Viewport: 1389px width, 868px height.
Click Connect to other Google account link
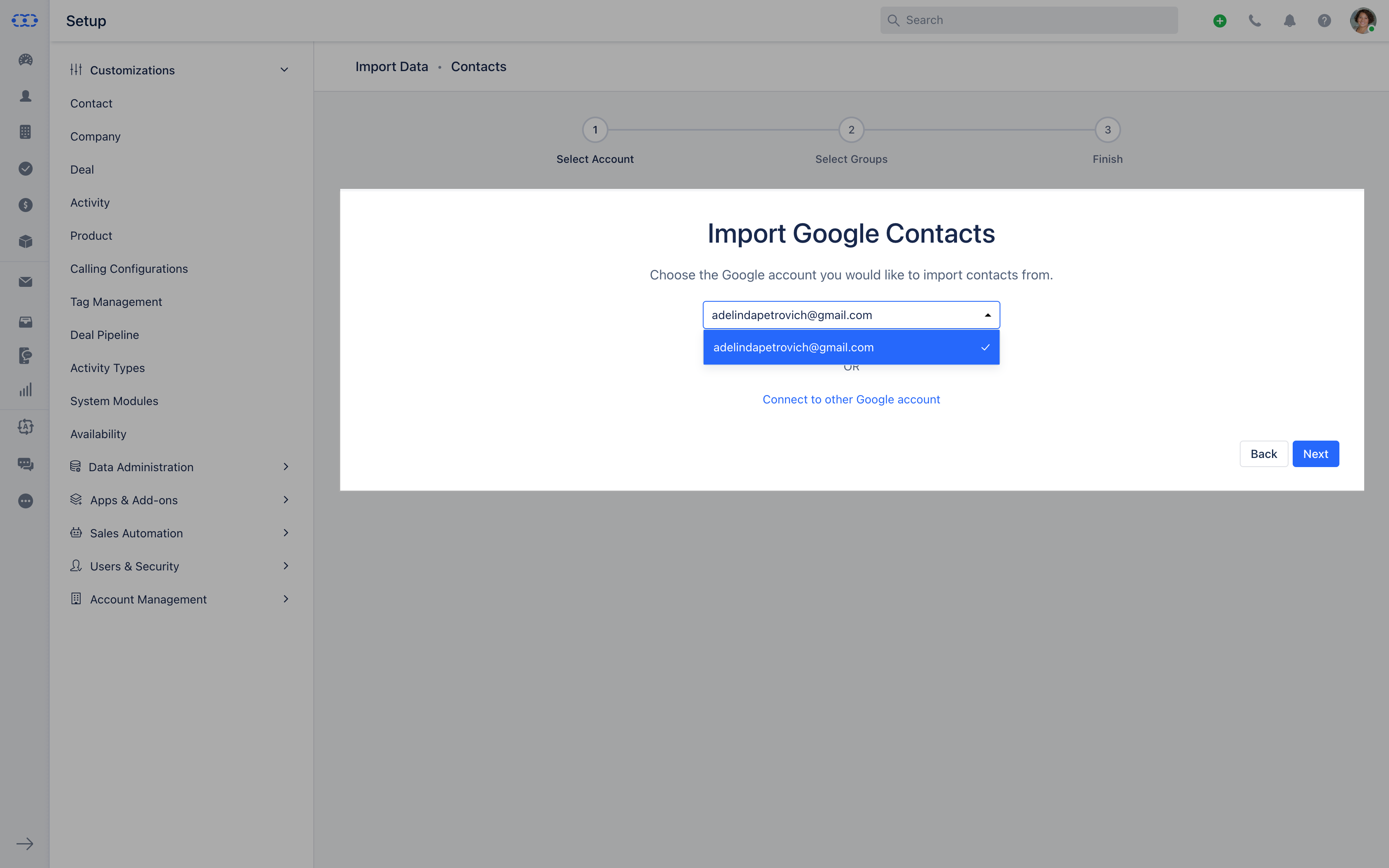[851, 400]
